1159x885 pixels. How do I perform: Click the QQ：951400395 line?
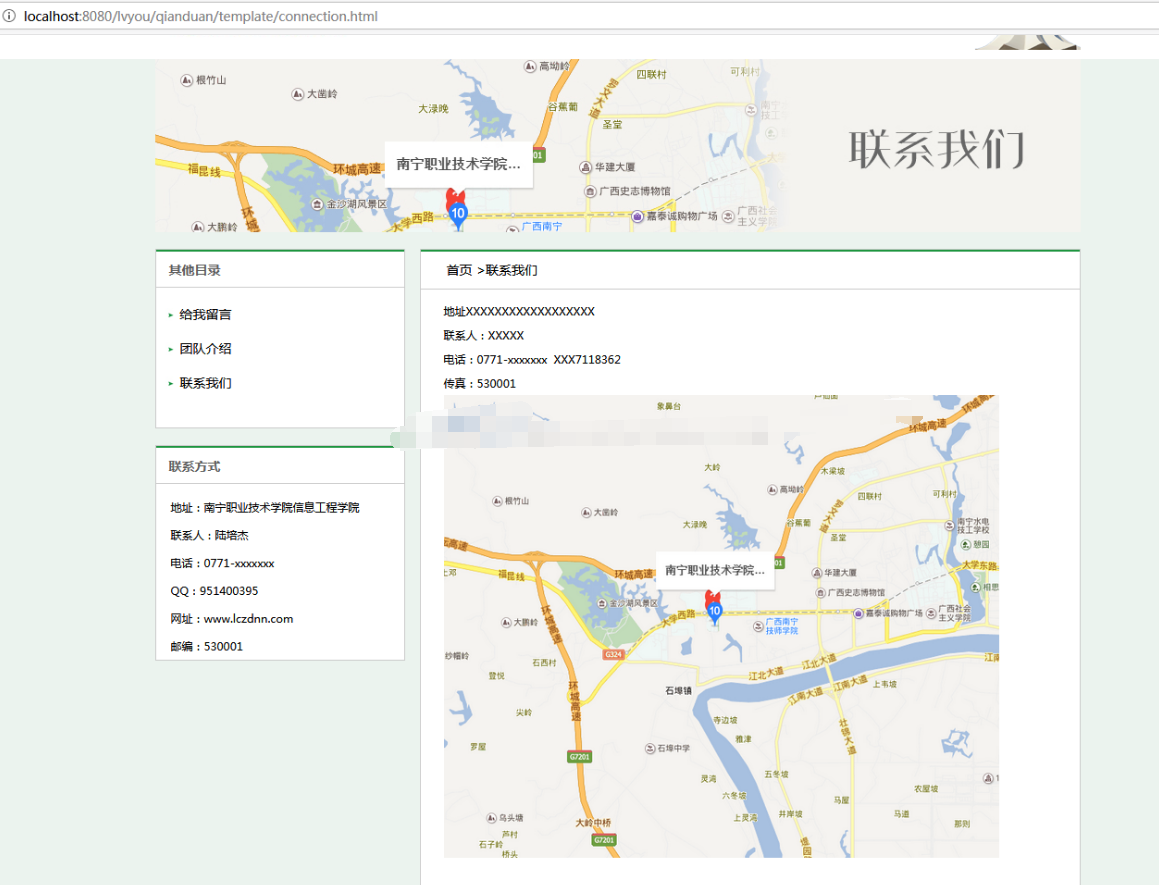(x=214, y=591)
